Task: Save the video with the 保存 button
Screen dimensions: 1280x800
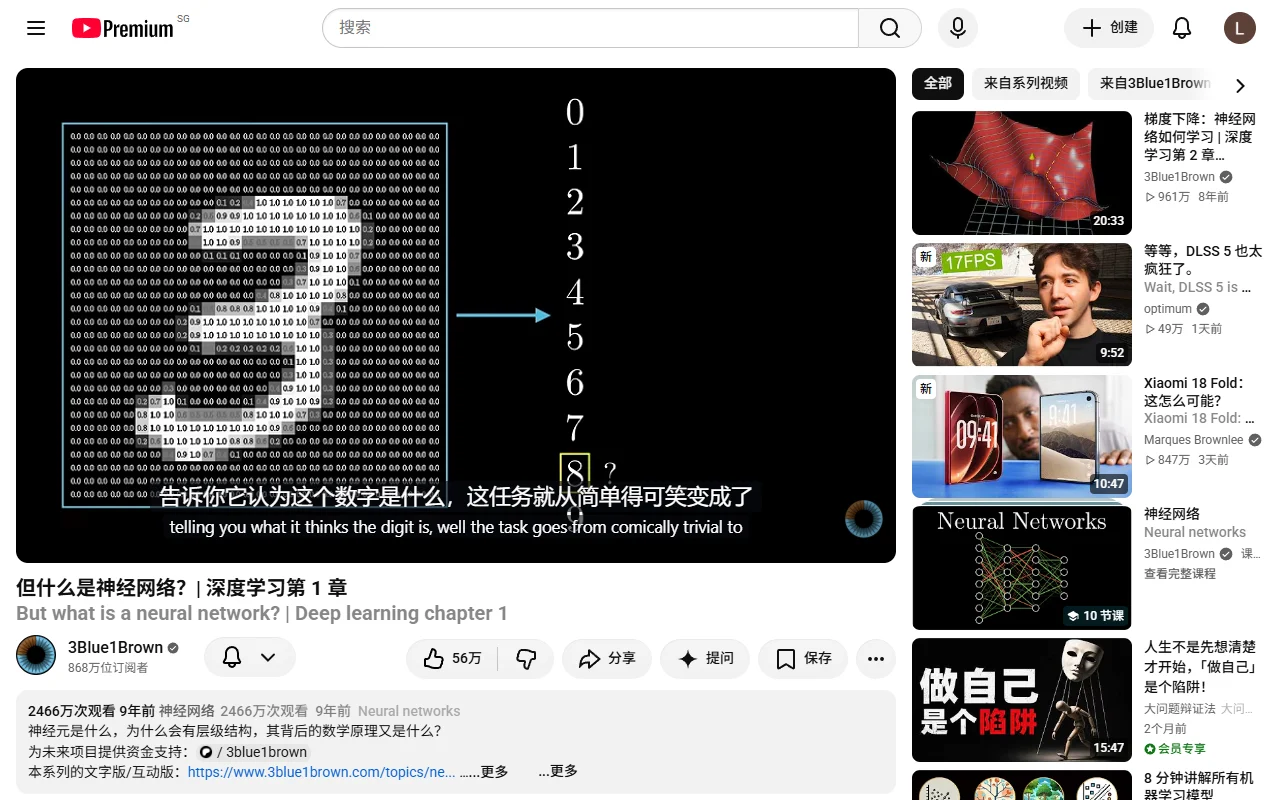Action: click(803, 658)
